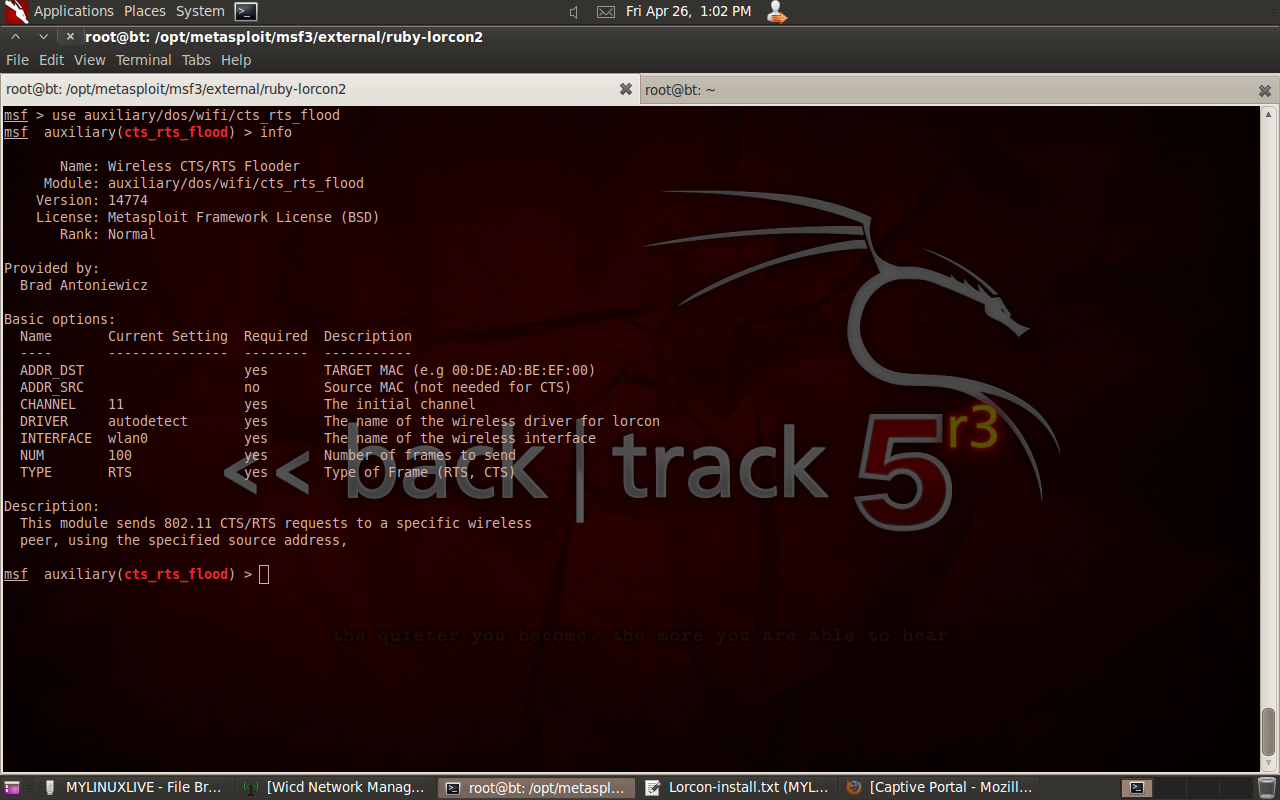Screen dimensions: 1280x800
Task: Click the "NUM" option name
Action: (32, 455)
